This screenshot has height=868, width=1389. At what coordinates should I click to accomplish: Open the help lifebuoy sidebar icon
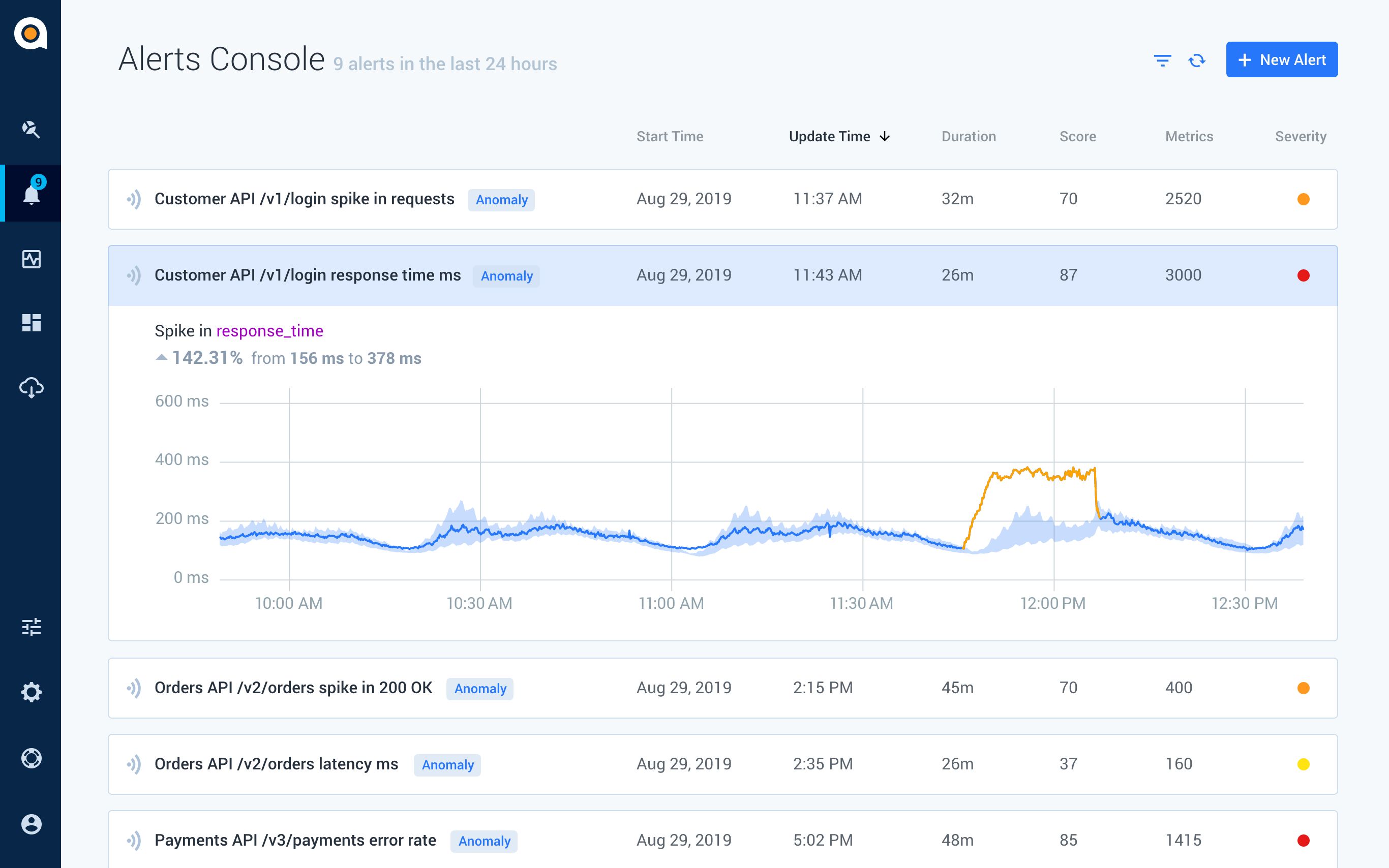point(31,758)
